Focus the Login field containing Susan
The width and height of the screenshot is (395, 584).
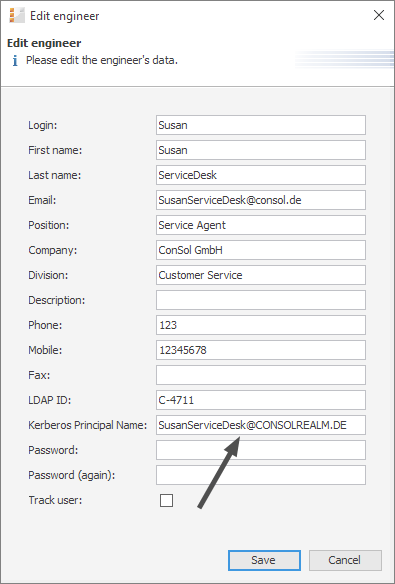261,125
